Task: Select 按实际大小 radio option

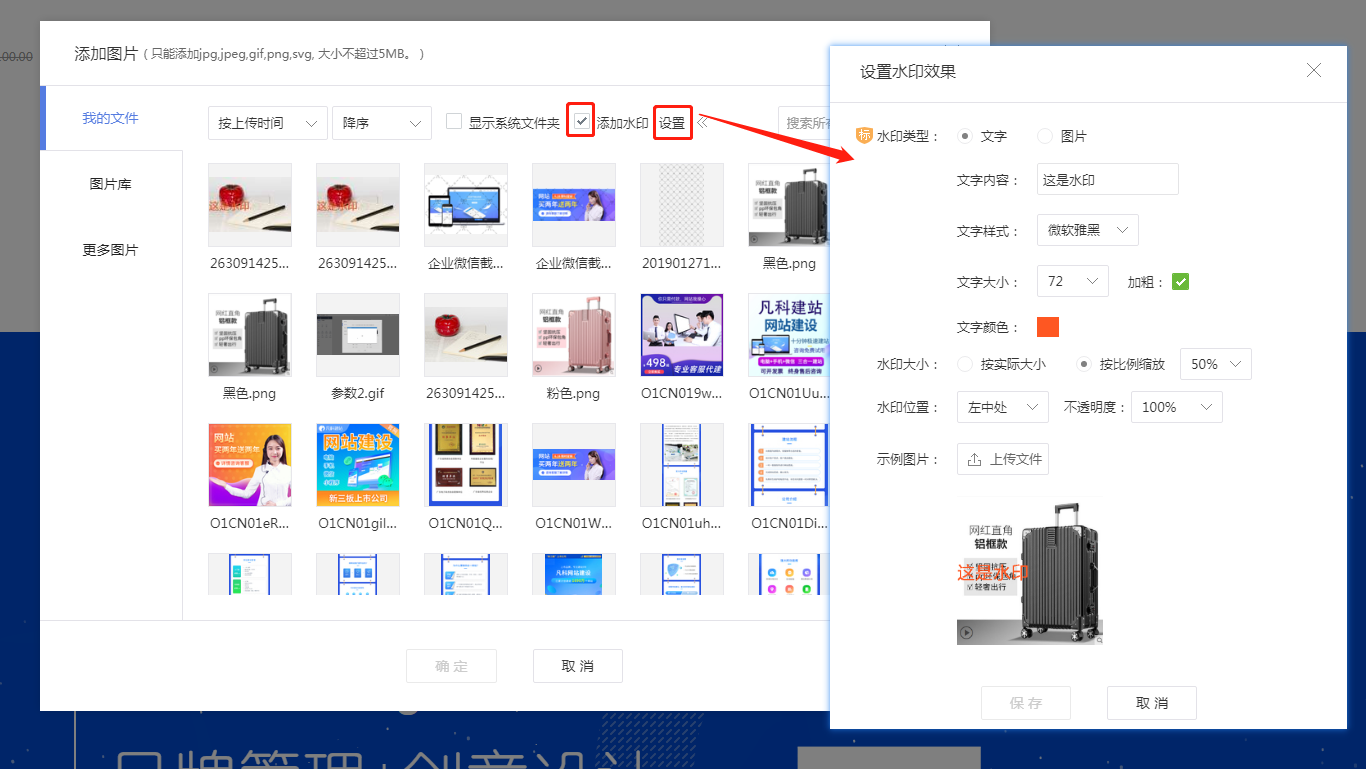Action: coord(964,364)
